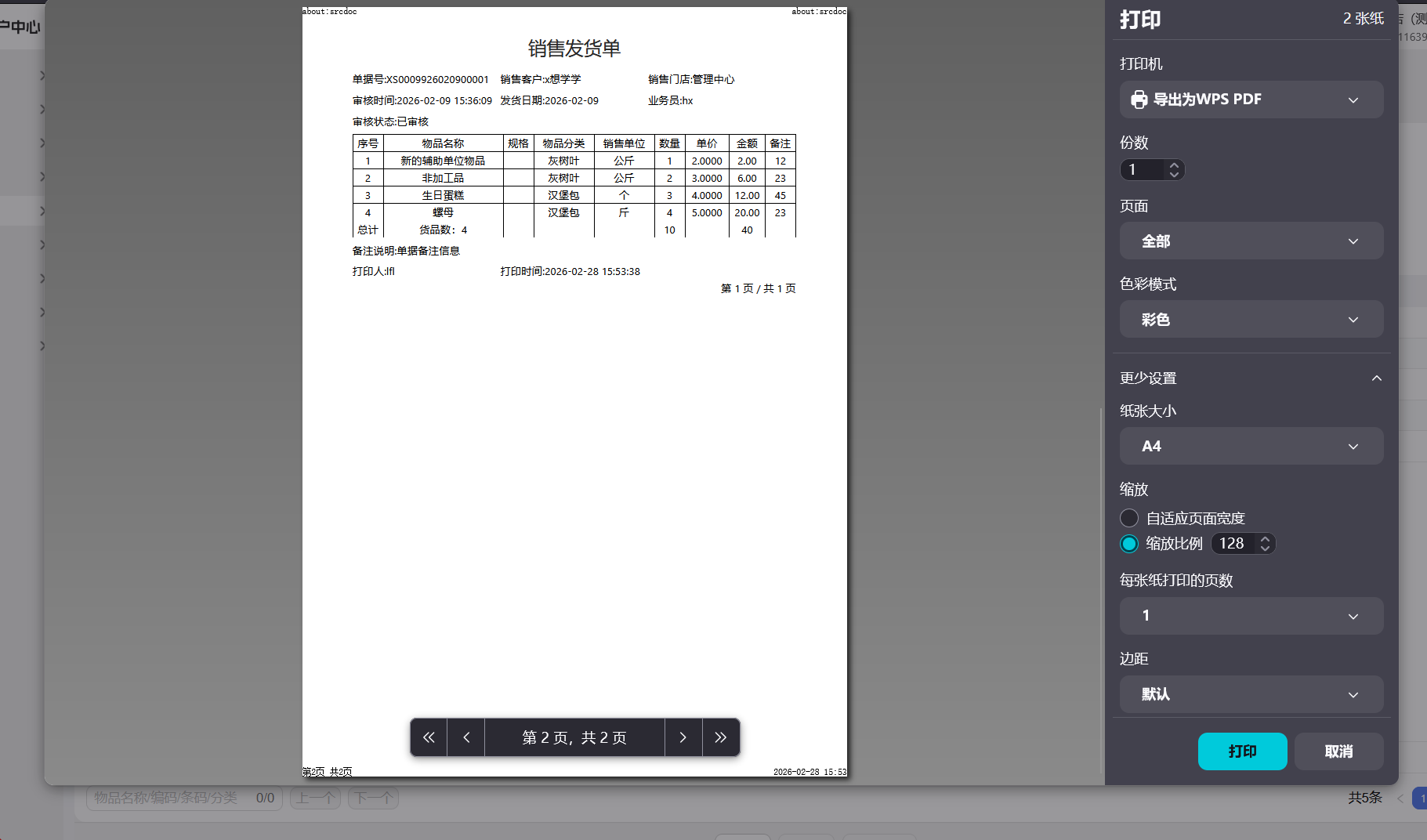
Task: Jump to first page in preview navigator
Action: click(x=429, y=737)
